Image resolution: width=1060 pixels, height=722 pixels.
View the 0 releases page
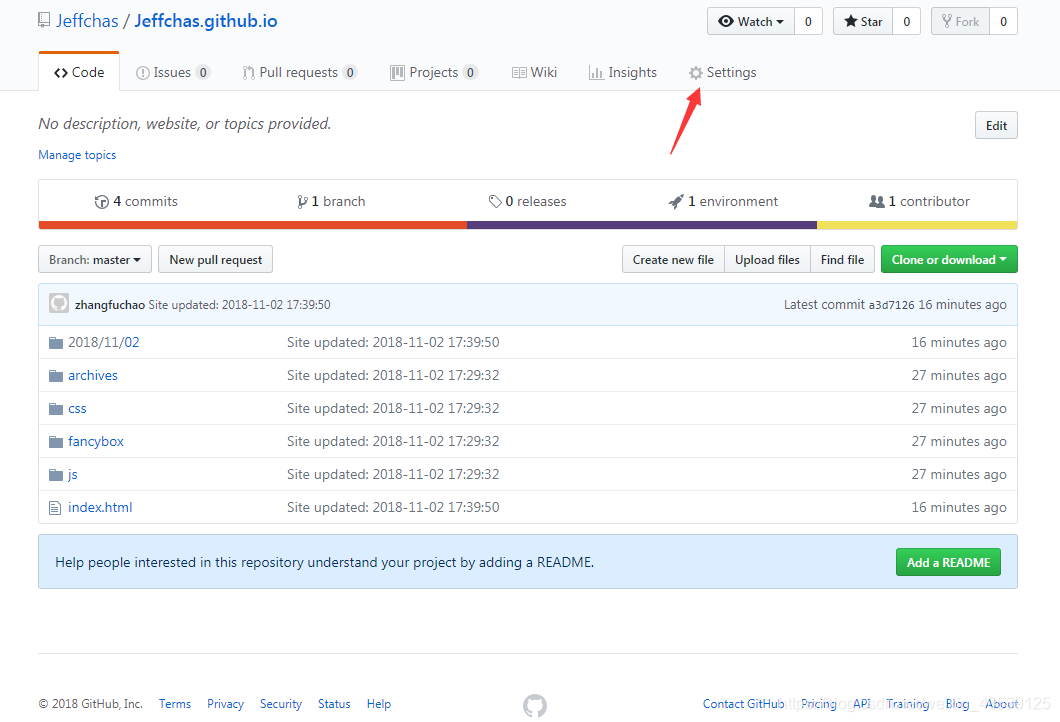tap(527, 201)
